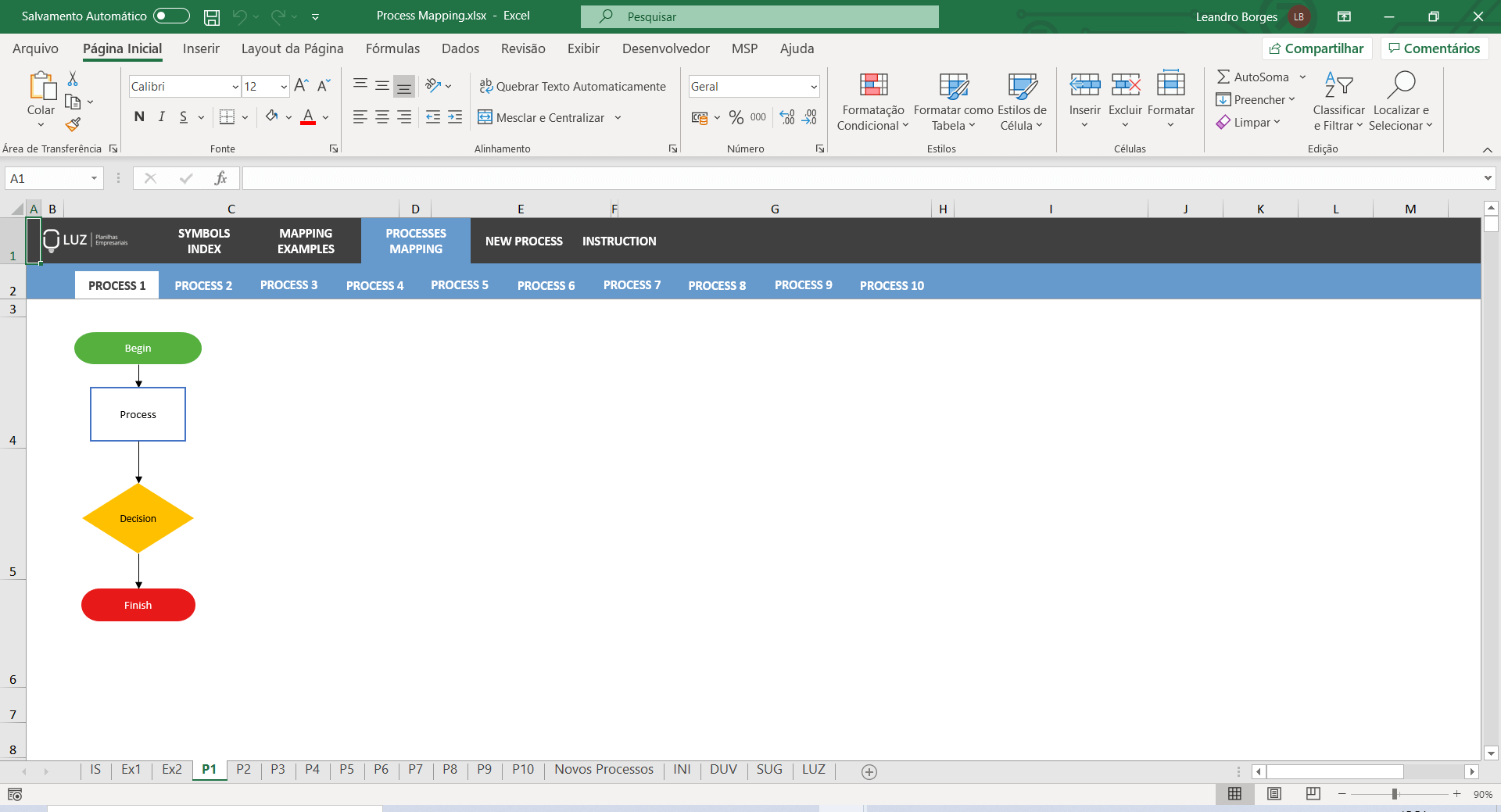Switch to the Fórmulas ribbon tab

click(x=392, y=48)
